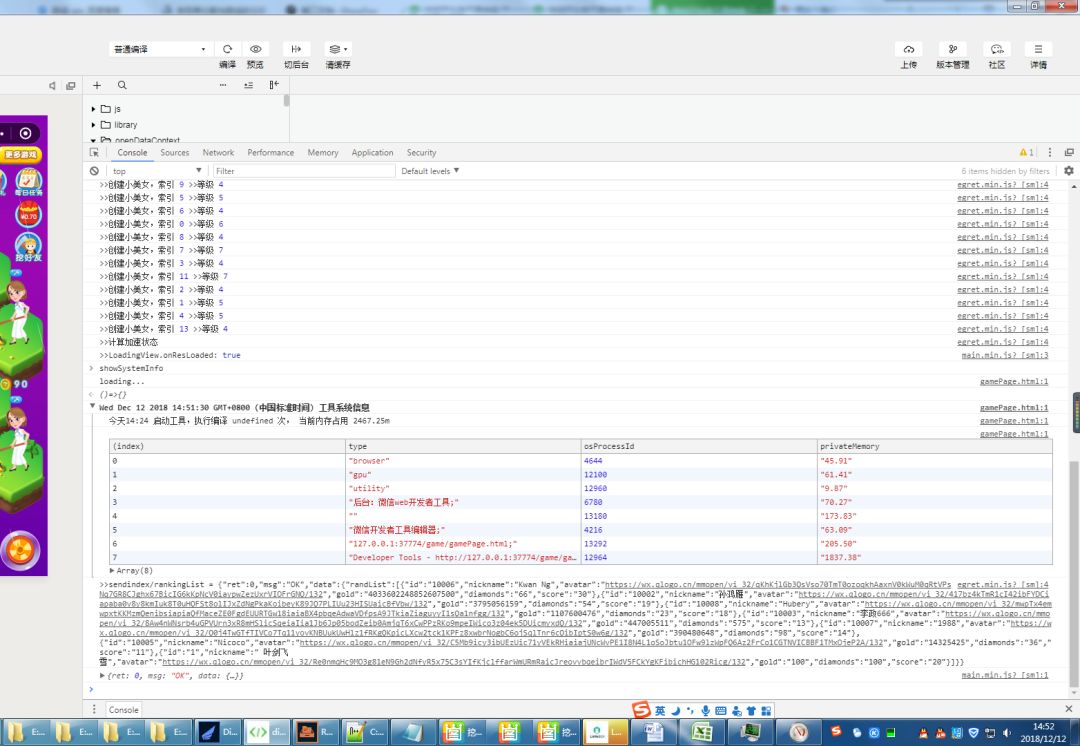1080x746 pixels.
Task: Click the compile (编译) refresh icon
Action: click(227, 49)
